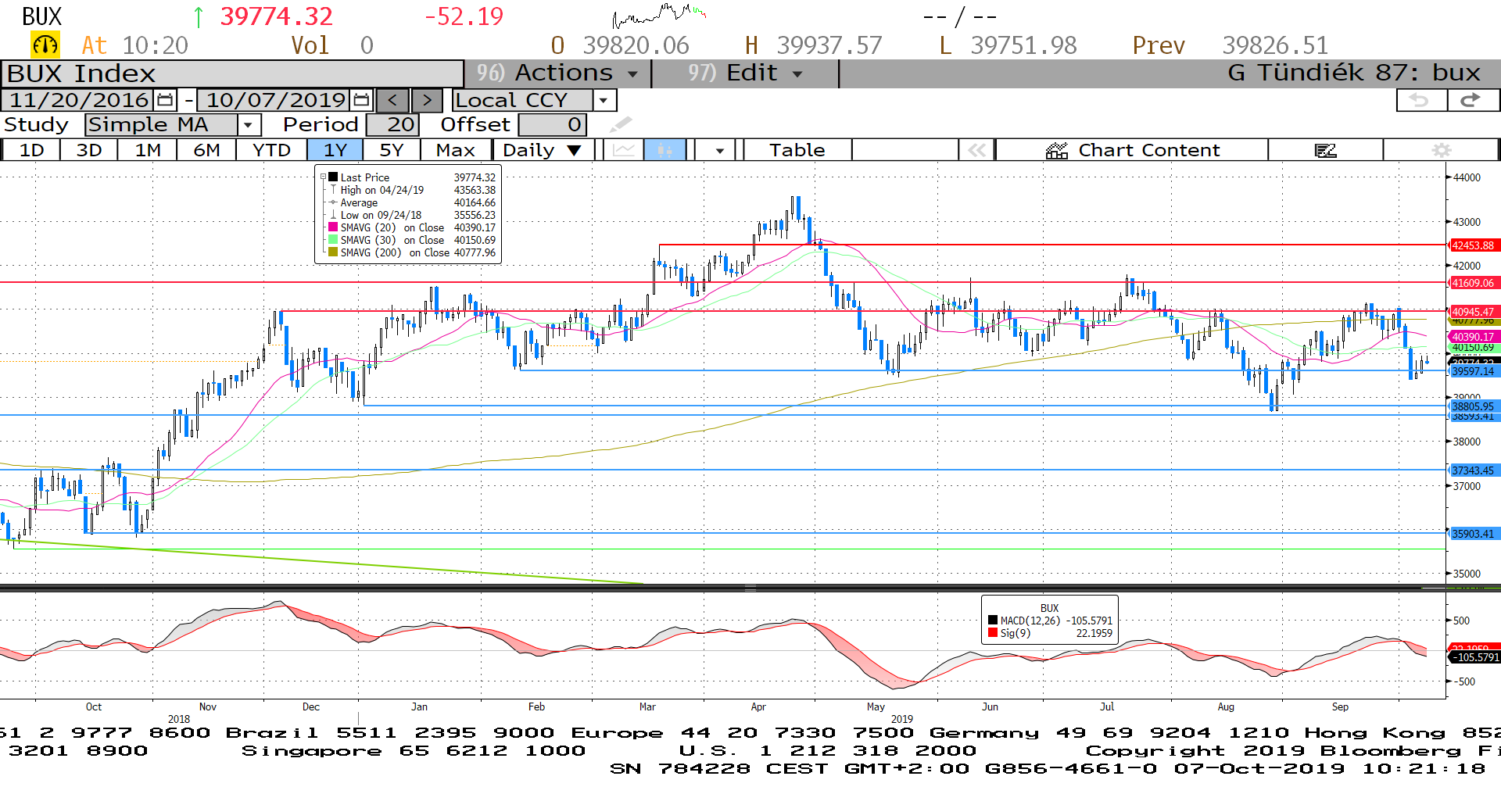Collapse panel with double left chevron
Viewport: 1501px width, 812px height.
coord(977,150)
